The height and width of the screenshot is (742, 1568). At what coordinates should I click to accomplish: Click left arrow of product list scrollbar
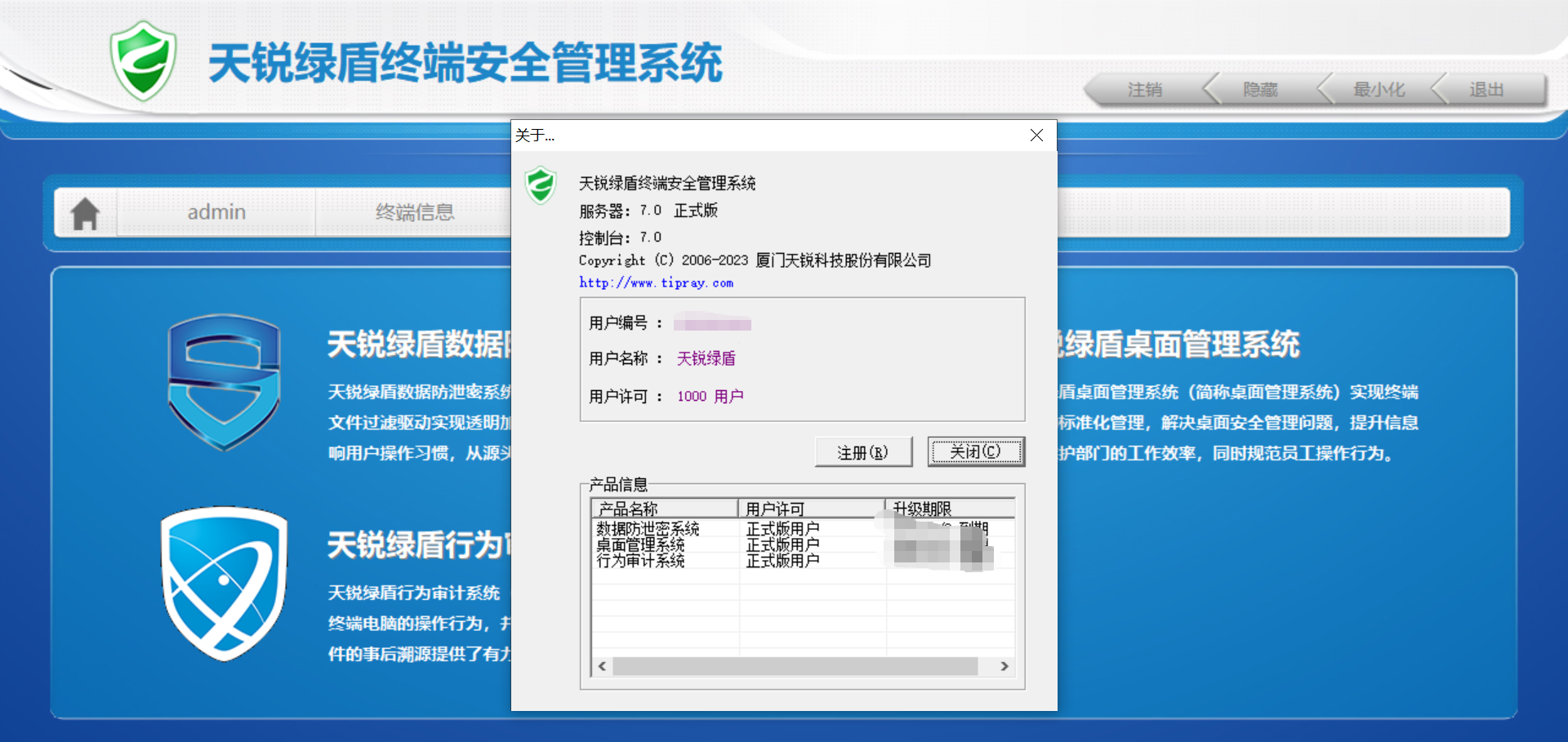[602, 666]
